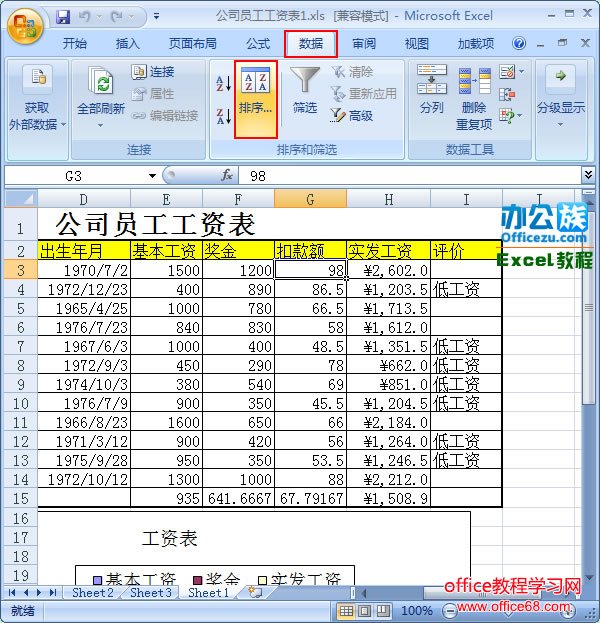This screenshot has width=600, height=623.
Task: Open 高级 advanced filter
Action: pos(352,116)
